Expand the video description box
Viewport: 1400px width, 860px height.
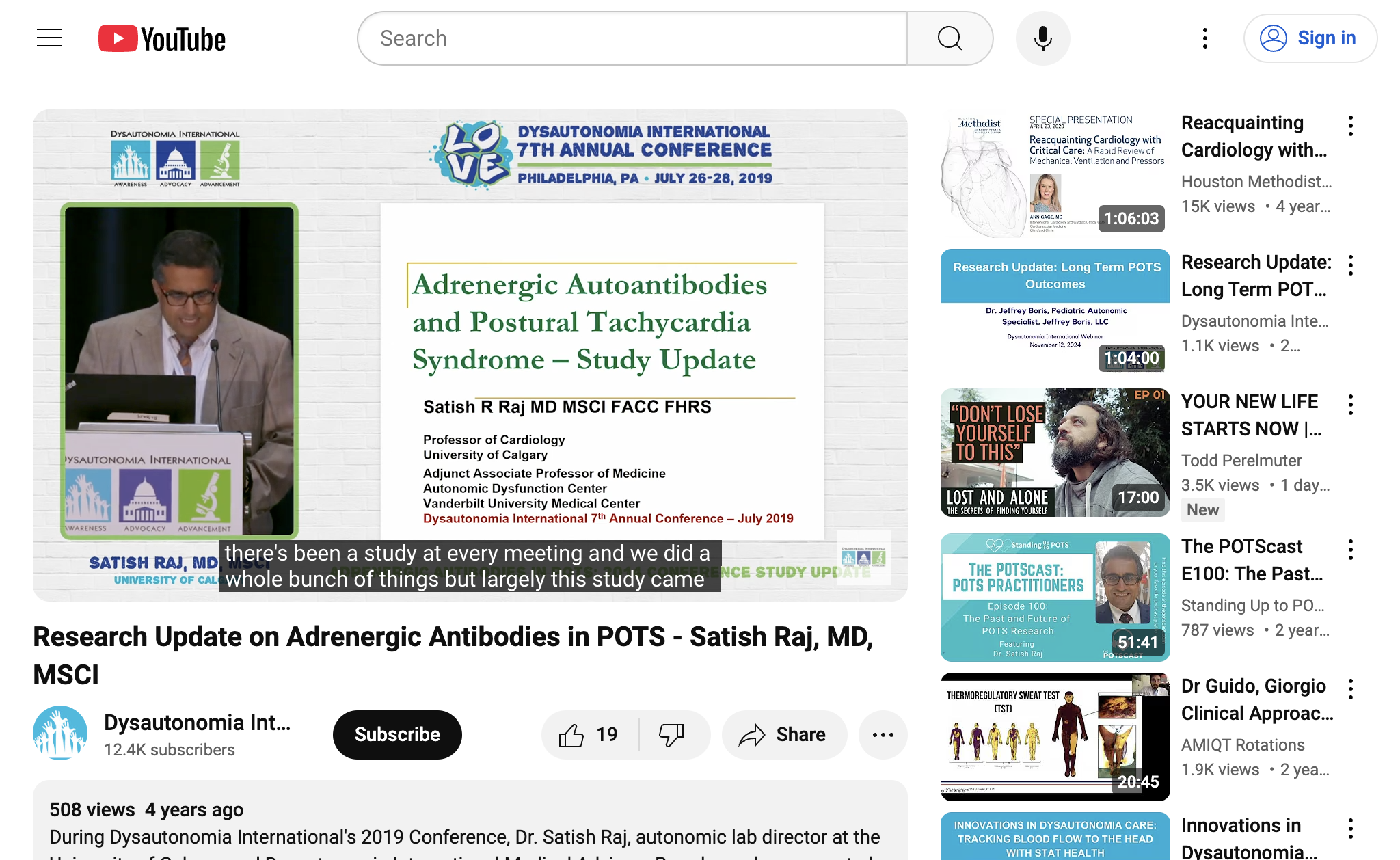coord(470,820)
